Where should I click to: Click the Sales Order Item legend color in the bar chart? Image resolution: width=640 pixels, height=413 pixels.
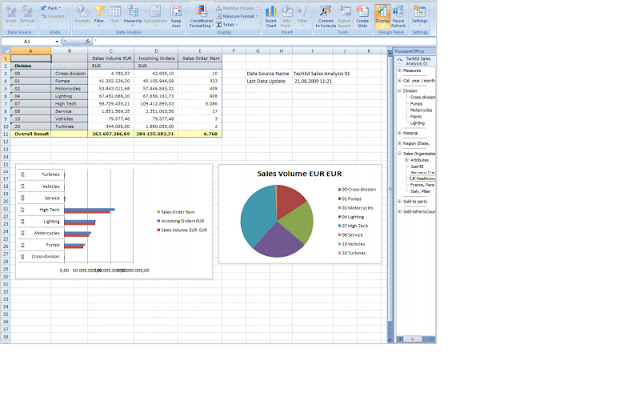[x=158, y=212]
